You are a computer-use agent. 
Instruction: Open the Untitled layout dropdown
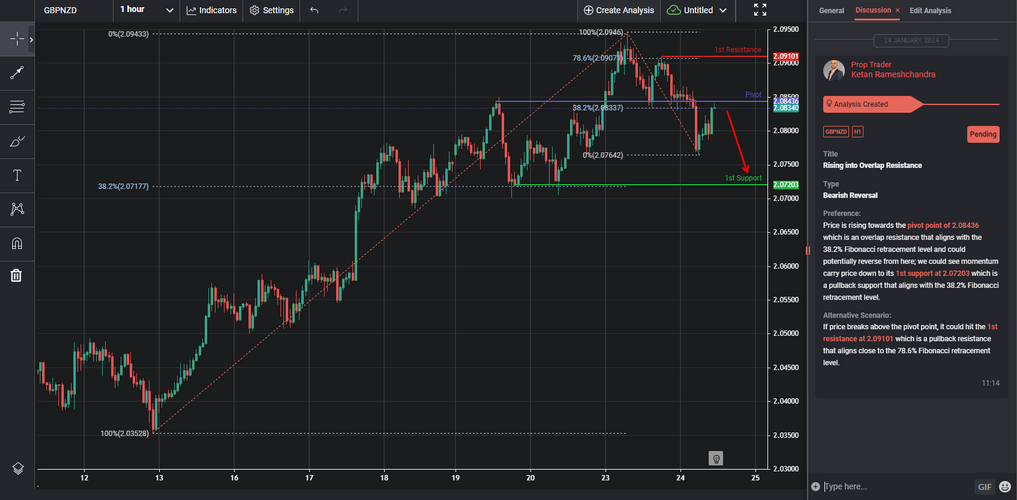click(x=697, y=10)
